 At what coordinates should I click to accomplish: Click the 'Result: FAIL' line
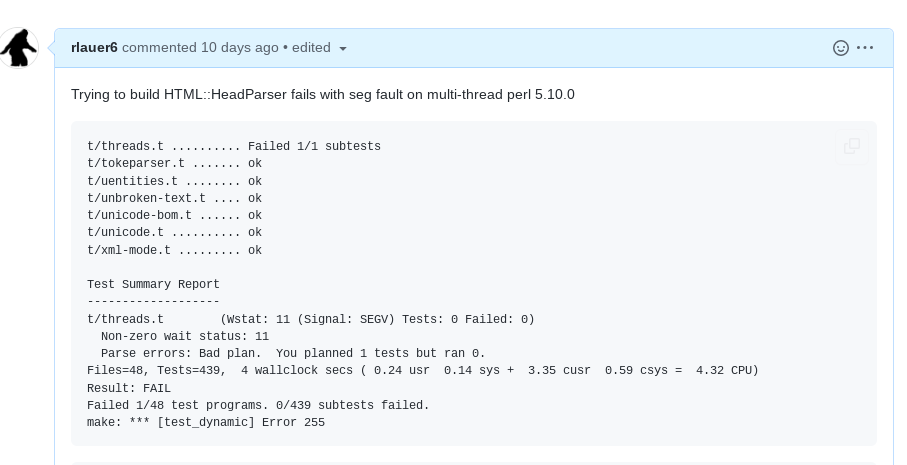point(129,388)
